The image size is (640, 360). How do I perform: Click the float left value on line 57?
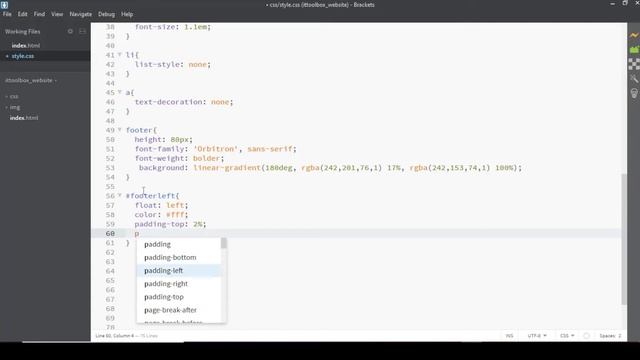pos(175,205)
